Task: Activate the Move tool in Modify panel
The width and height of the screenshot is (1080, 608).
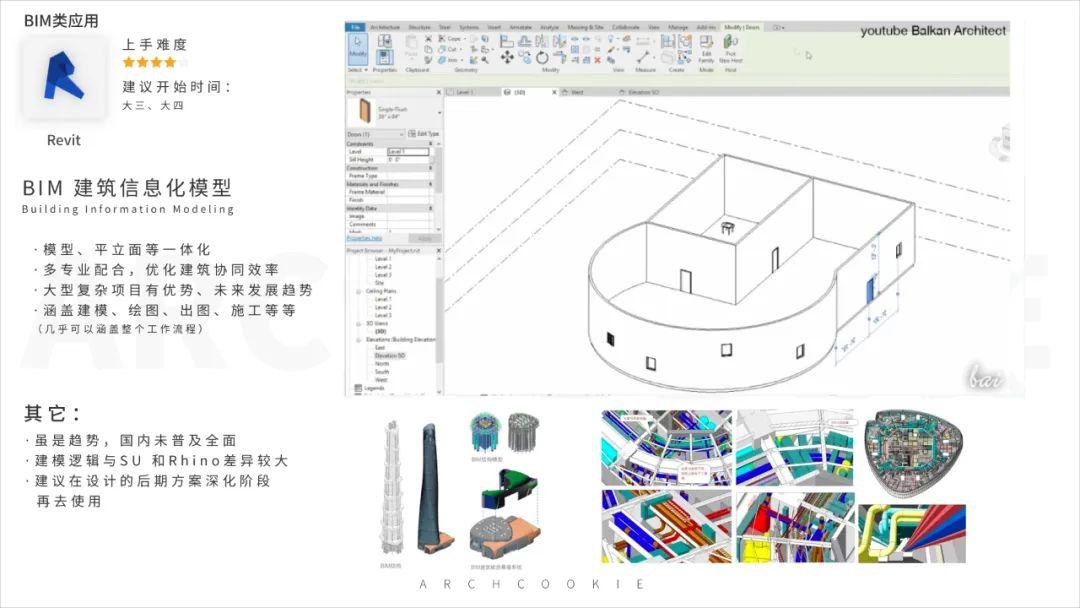Action: pos(507,58)
